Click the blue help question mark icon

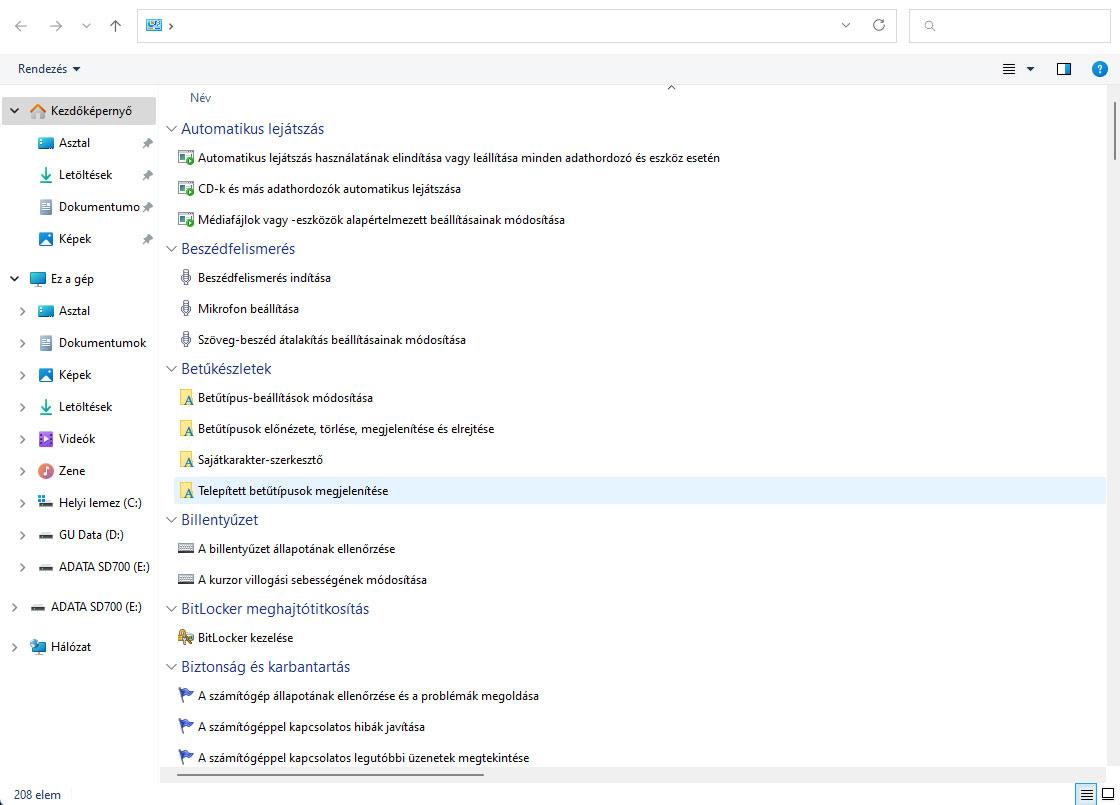pos(1100,69)
